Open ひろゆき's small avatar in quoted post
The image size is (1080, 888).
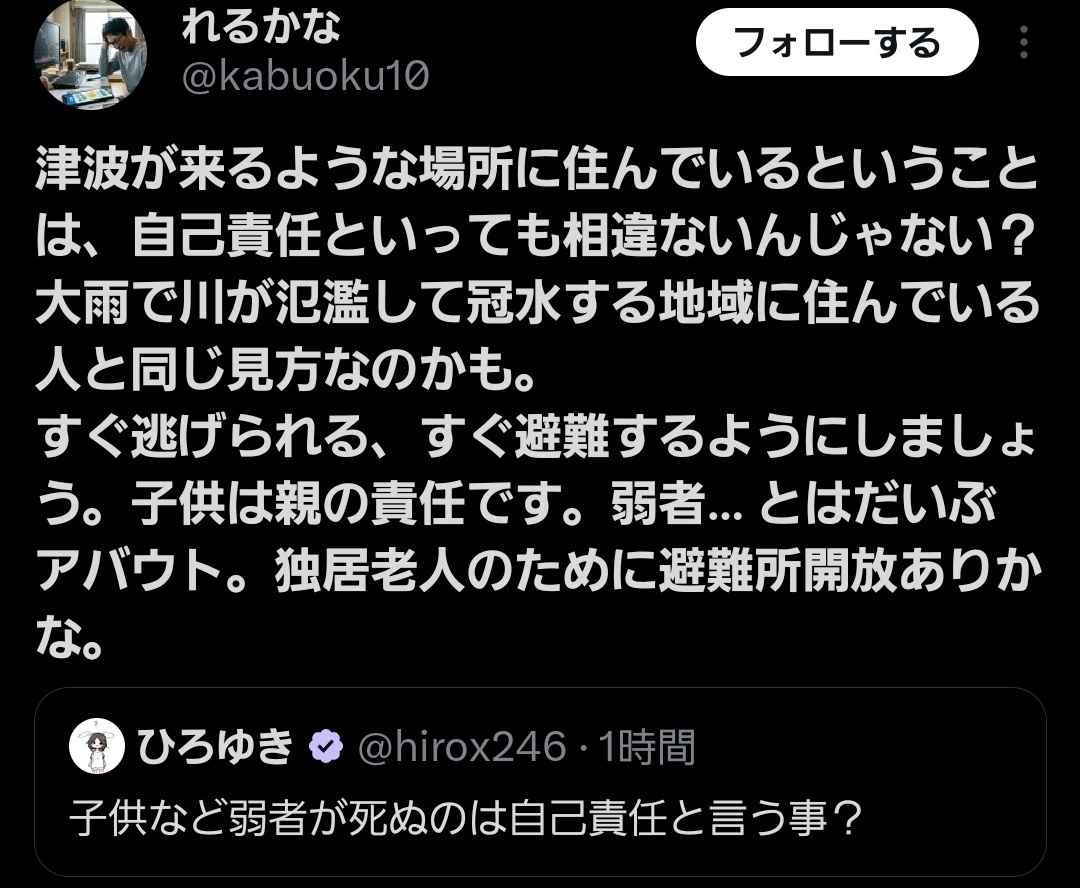(x=97, y=747)
